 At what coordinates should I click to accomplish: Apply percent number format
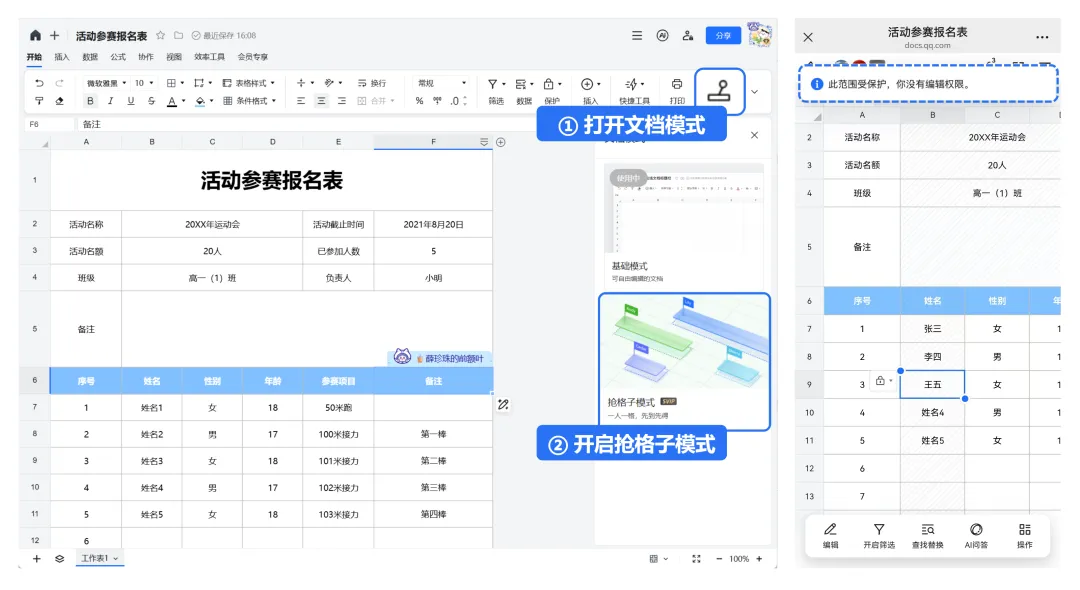coord(419,101)
